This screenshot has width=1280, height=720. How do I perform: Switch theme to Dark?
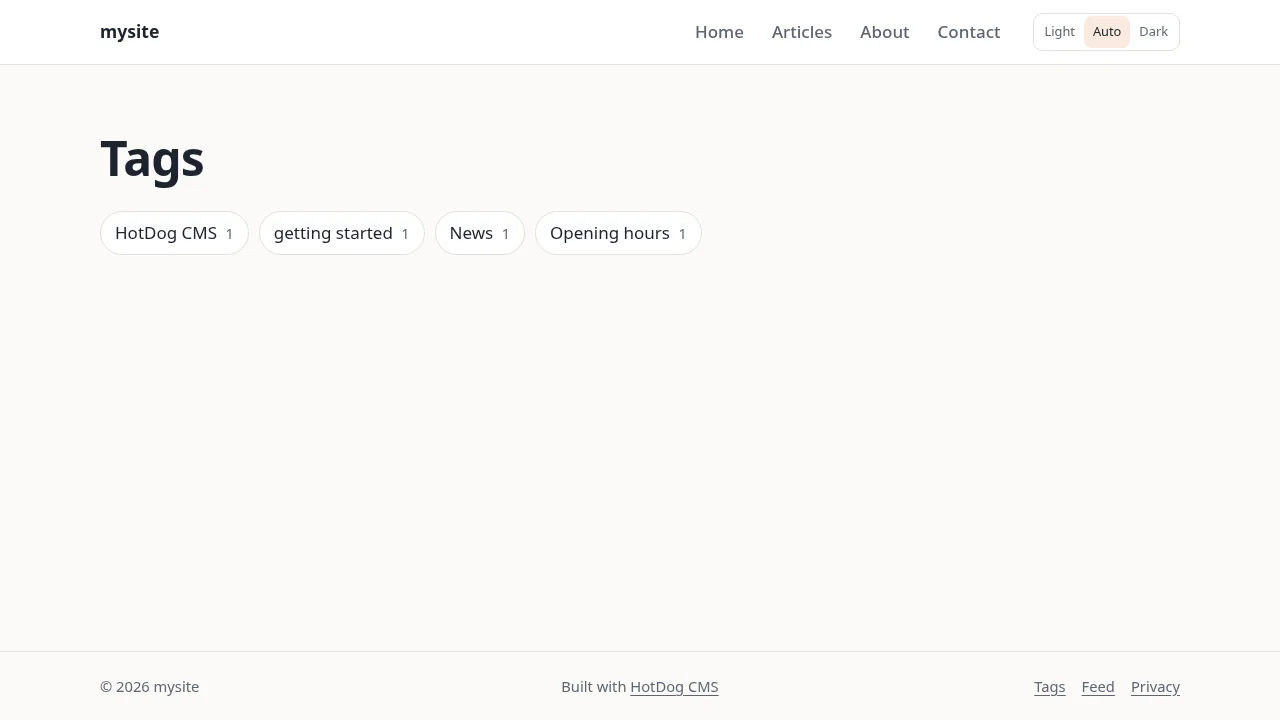[1153, 32]
